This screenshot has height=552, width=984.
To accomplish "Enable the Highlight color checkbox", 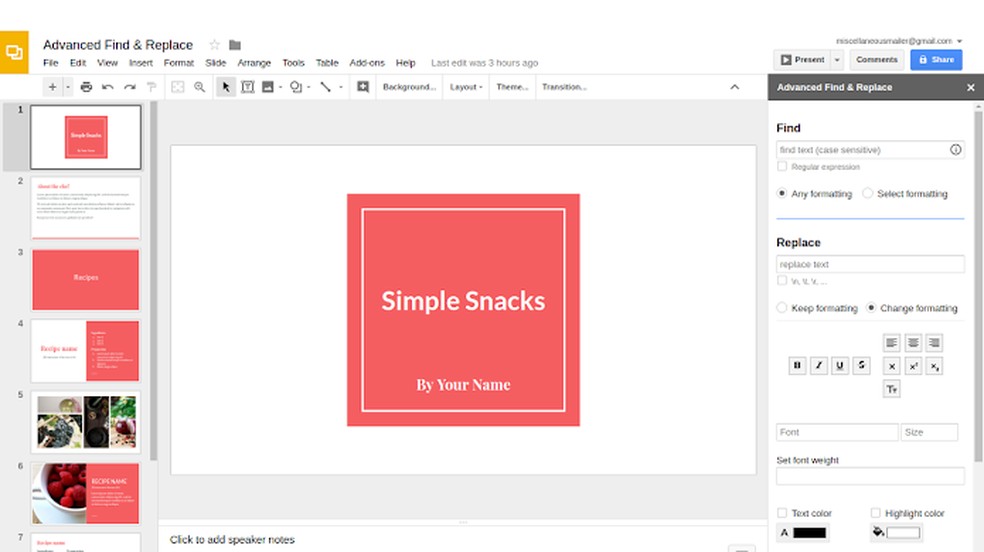I will tap(875, 512).
